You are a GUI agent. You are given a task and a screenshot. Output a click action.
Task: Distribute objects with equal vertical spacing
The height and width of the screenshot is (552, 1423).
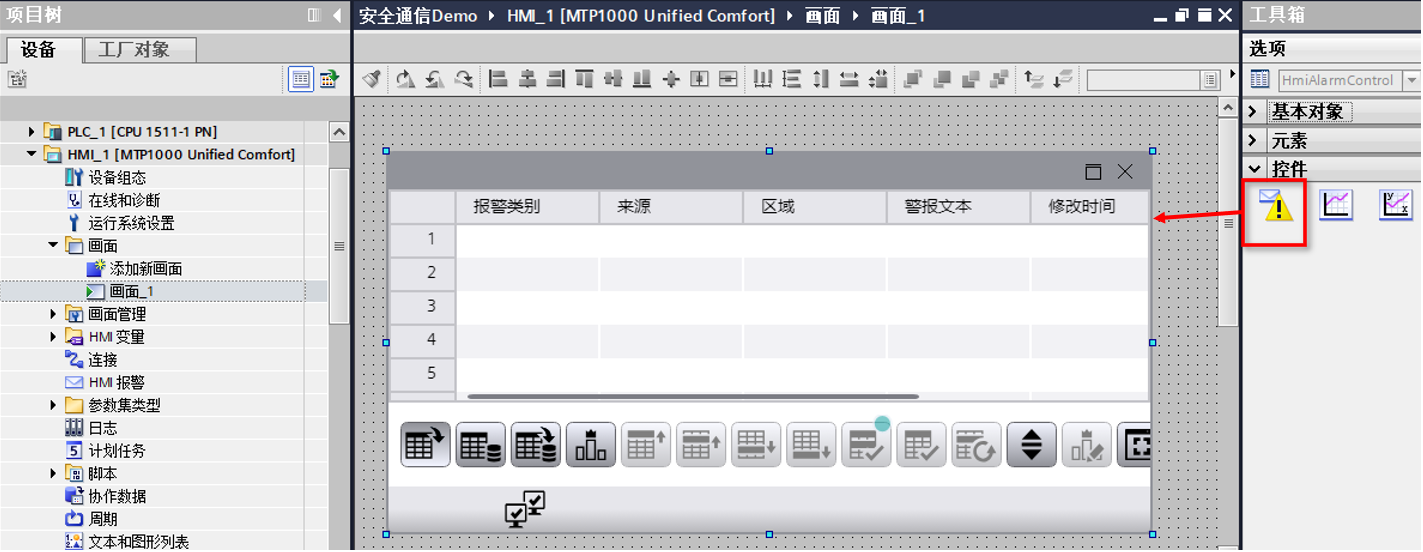[792, 79]
